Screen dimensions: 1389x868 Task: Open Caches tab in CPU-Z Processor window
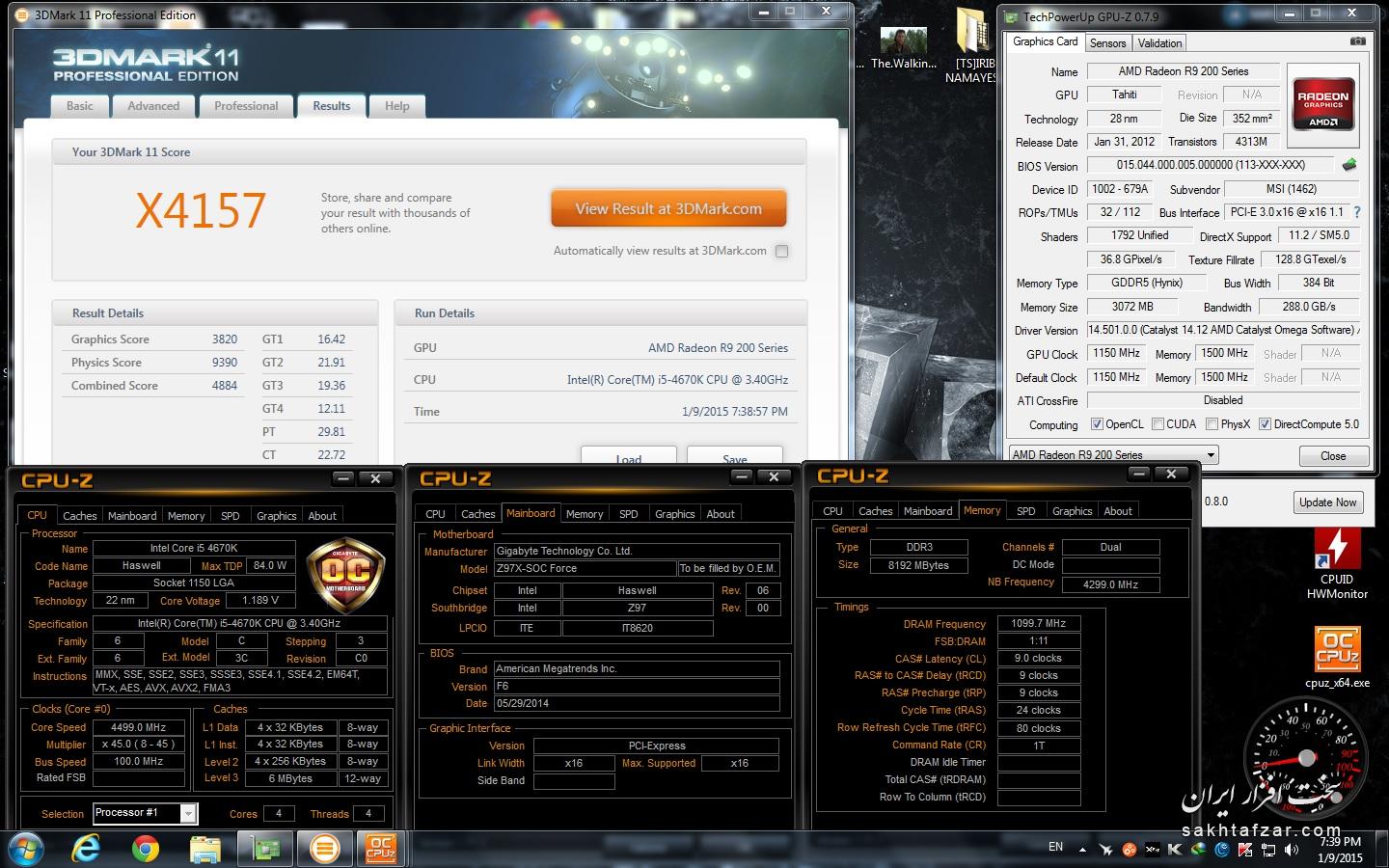(x=80, y=516)
